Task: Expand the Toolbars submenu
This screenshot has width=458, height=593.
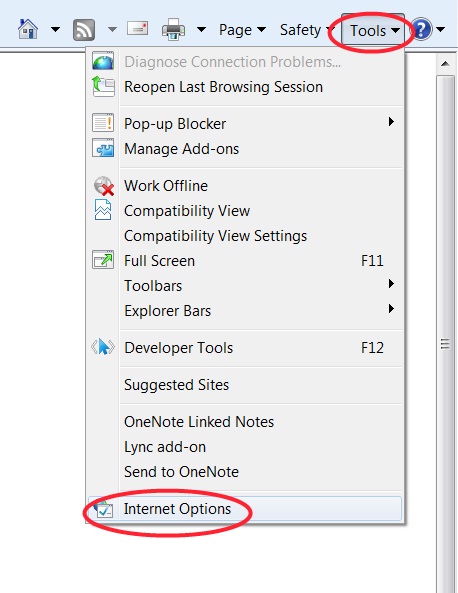Action: [x=245, y=286]
